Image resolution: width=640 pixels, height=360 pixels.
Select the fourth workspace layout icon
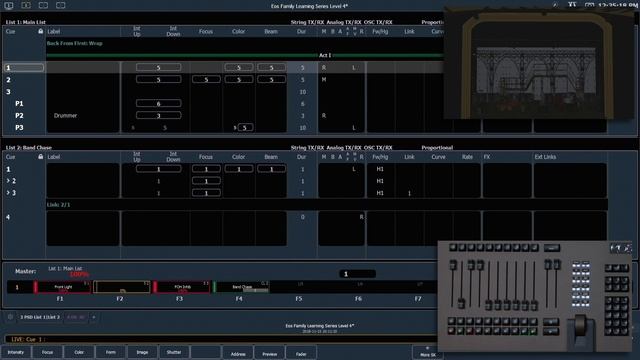click(x=60, y=5)
